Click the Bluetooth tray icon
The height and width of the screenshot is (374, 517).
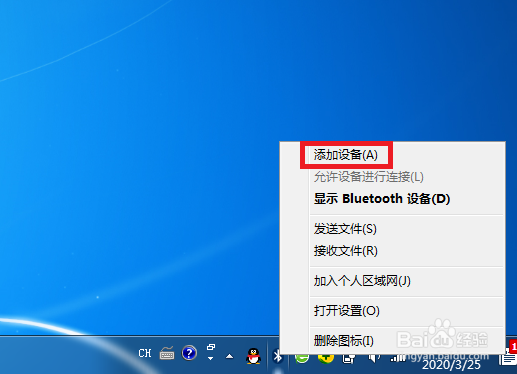click(277, 356)
